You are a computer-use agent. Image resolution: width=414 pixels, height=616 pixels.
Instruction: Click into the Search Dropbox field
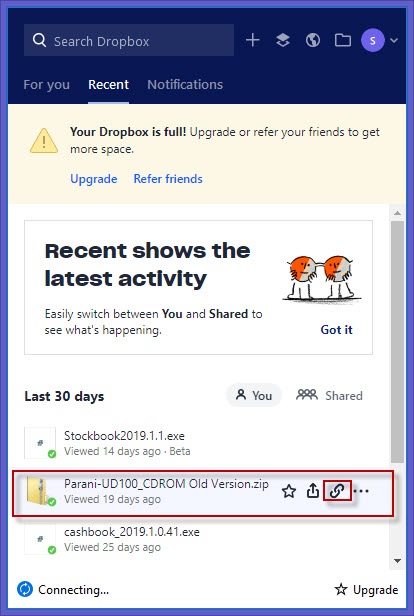(x=129, y=40)
